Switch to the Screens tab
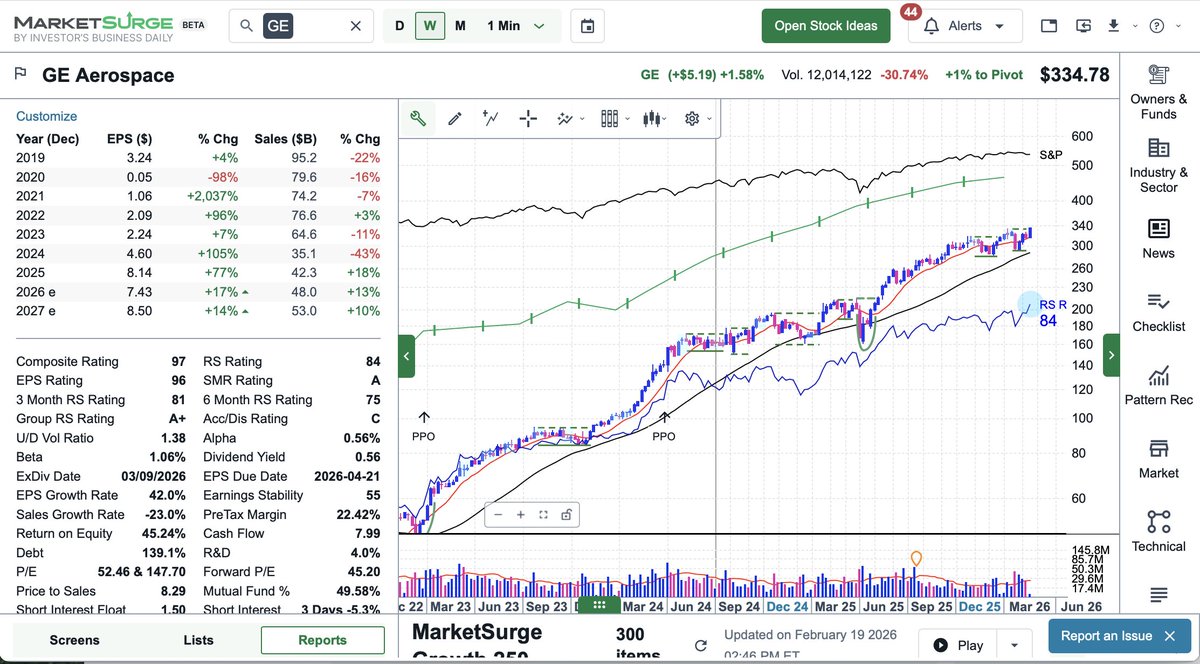The width and height of the screenshot is (1200, 664). click(x=75, y=640)
